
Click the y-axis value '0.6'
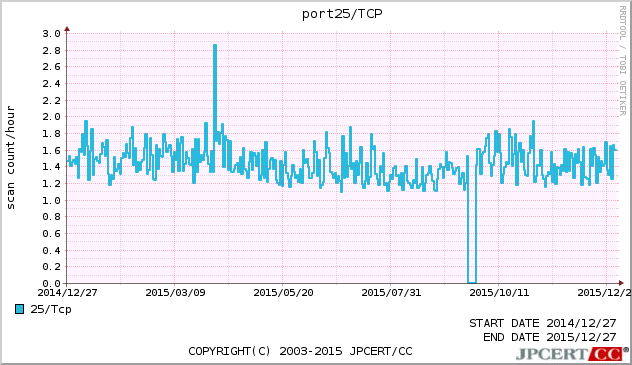[51, 234]
